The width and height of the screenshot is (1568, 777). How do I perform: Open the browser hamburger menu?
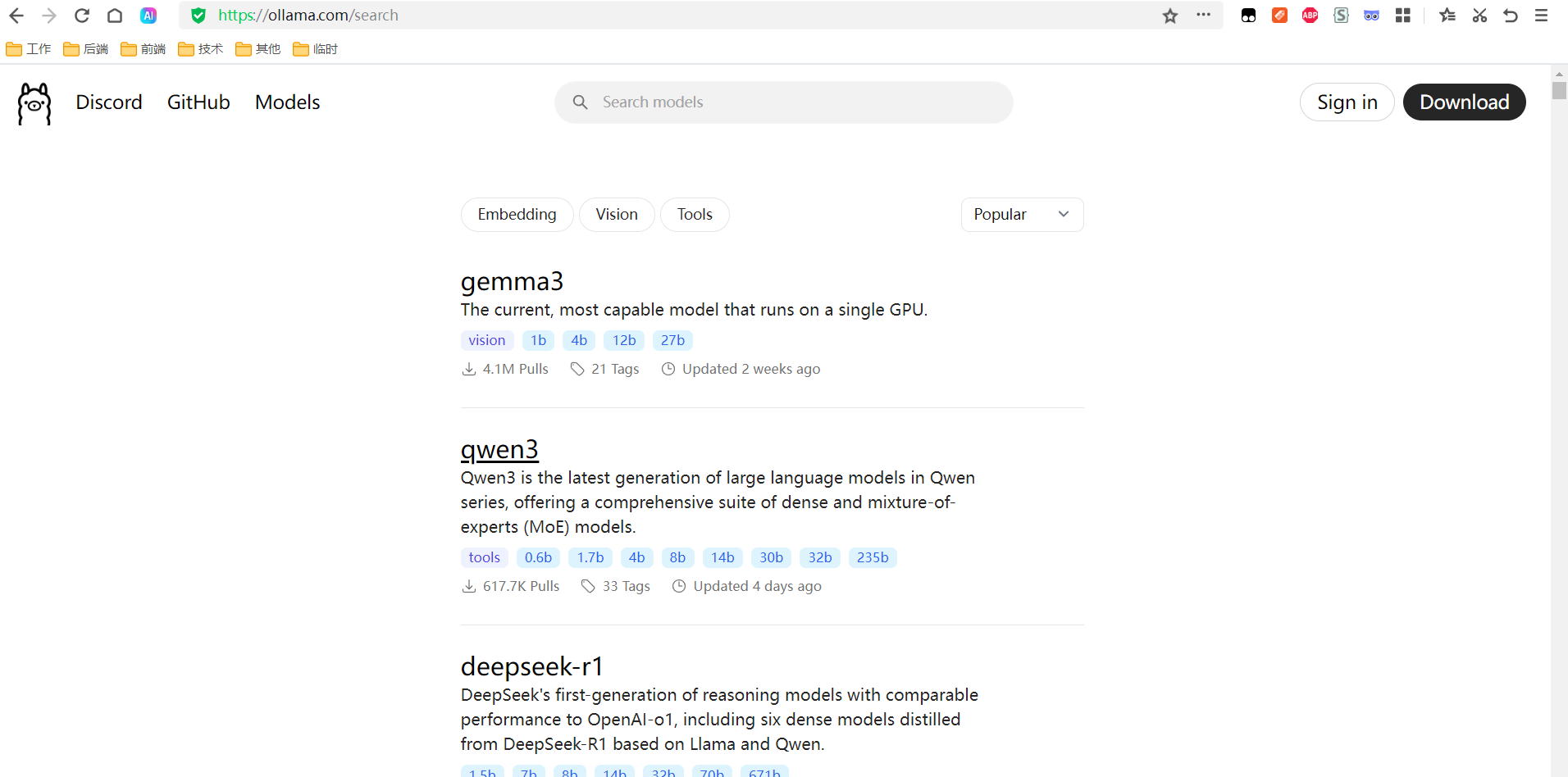pyautogui.click(x=1542, y=16)
